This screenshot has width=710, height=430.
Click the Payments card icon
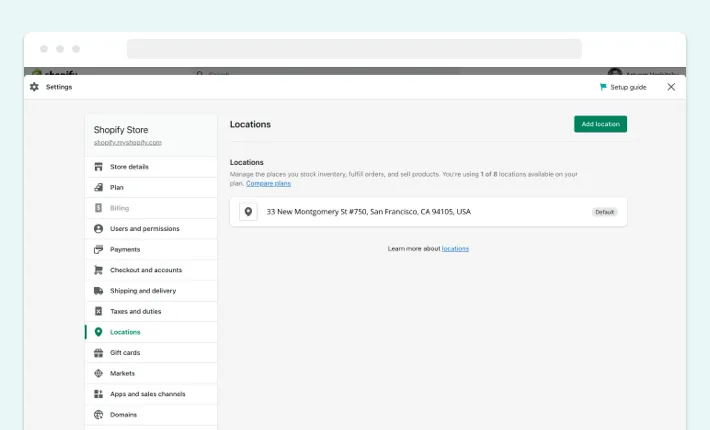(x=98, y=249)
